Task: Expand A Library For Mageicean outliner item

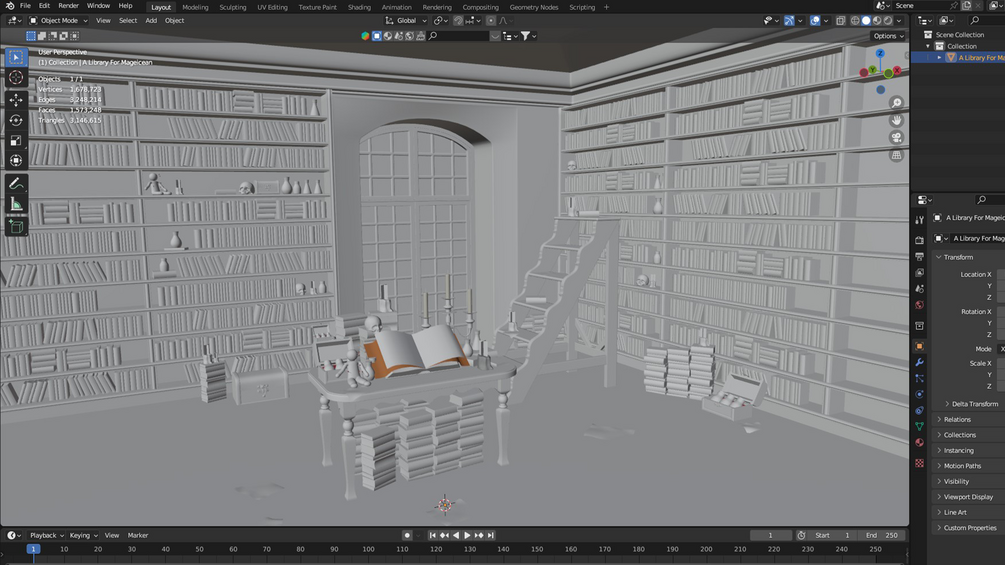Action: (940, 58)
